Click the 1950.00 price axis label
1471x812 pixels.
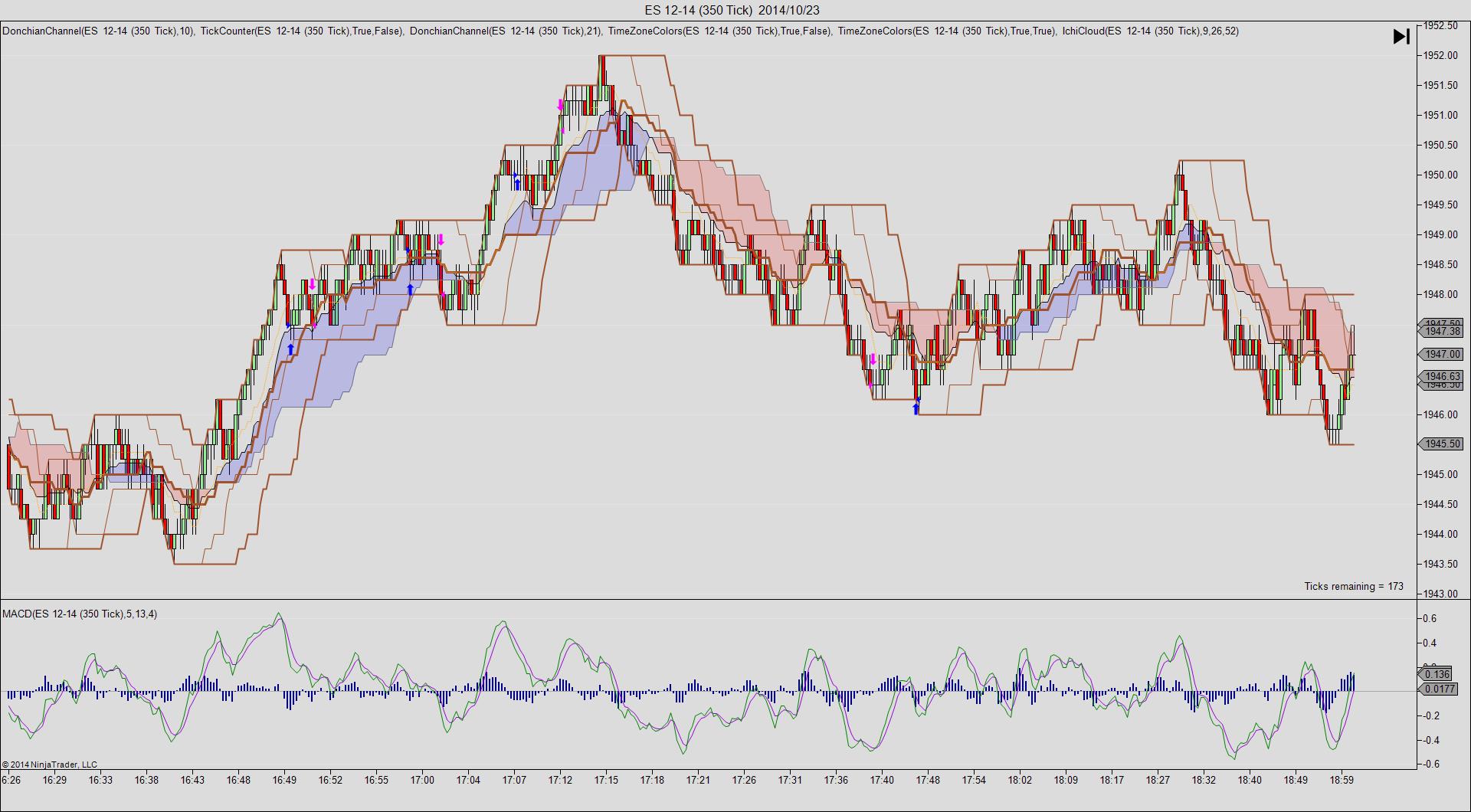(1440, 175)
